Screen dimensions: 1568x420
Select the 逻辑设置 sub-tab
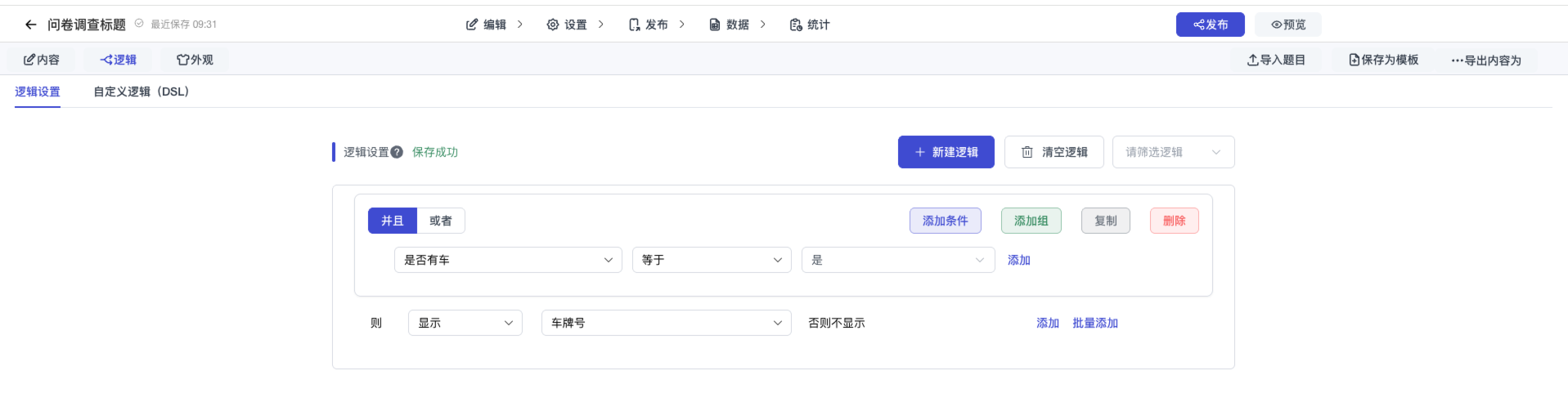38,92
